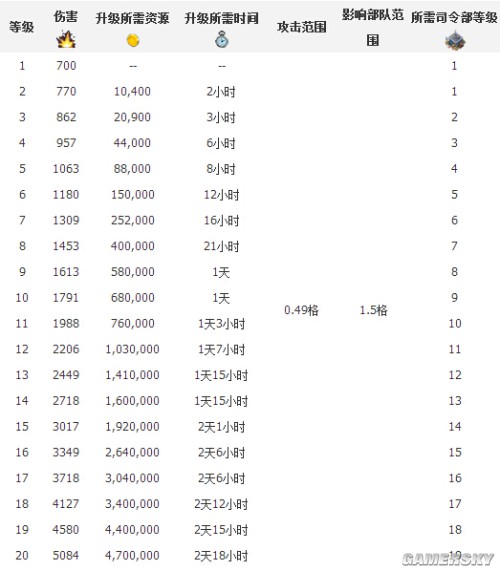The image size is (500, 571).
Task: Click the 10,400 resource cost cell
Action: point(133,91)
